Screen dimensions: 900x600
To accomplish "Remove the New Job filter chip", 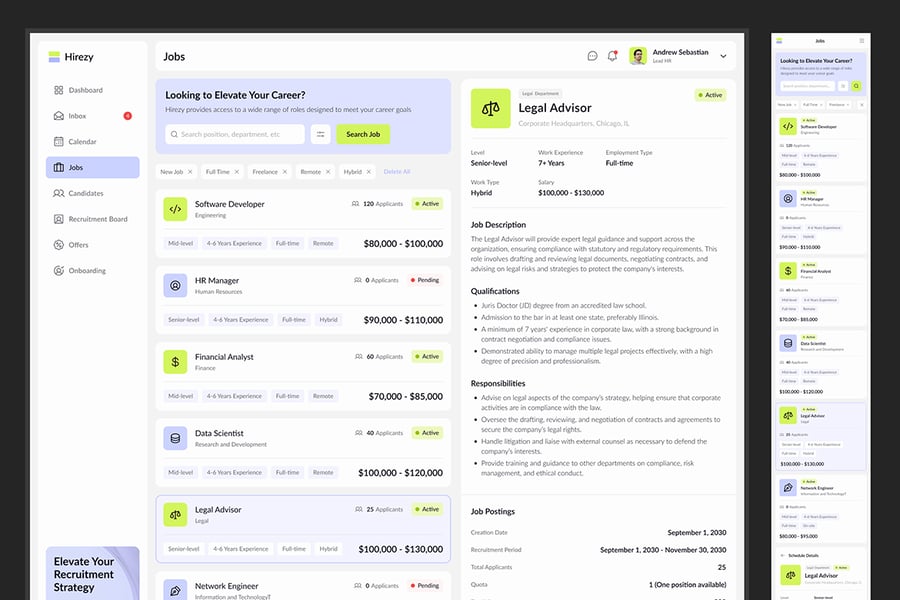I will 191,172.
